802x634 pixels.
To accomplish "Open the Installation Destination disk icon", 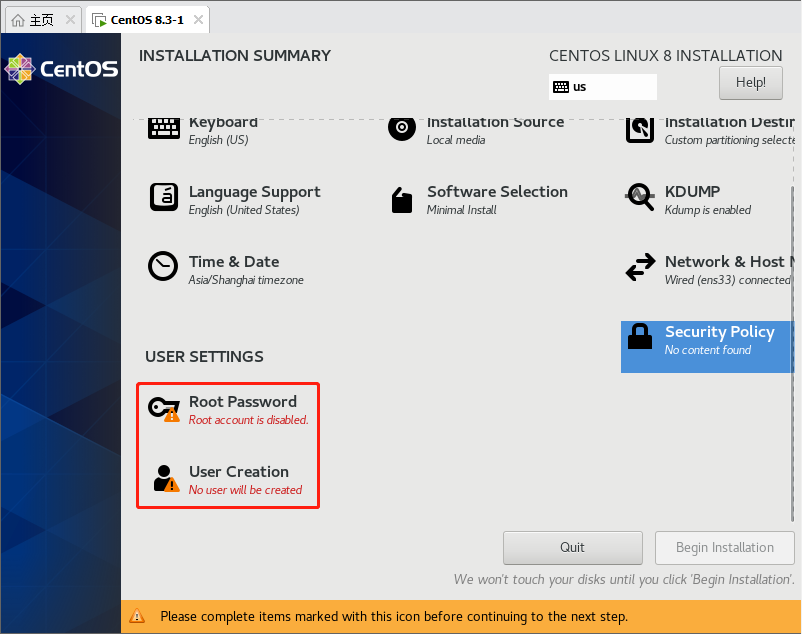I will coord(640,130).
